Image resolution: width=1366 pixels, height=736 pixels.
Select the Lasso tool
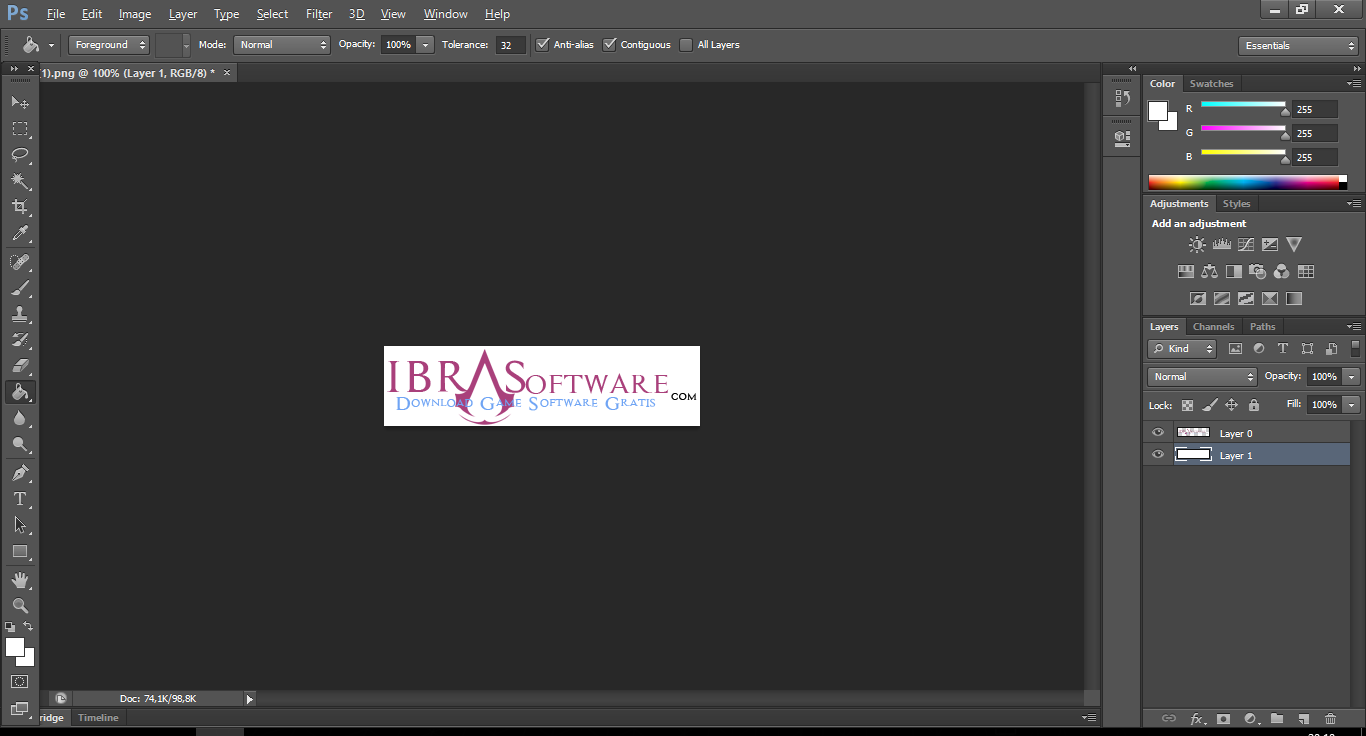pyautogui.click(x=20, y=154)
